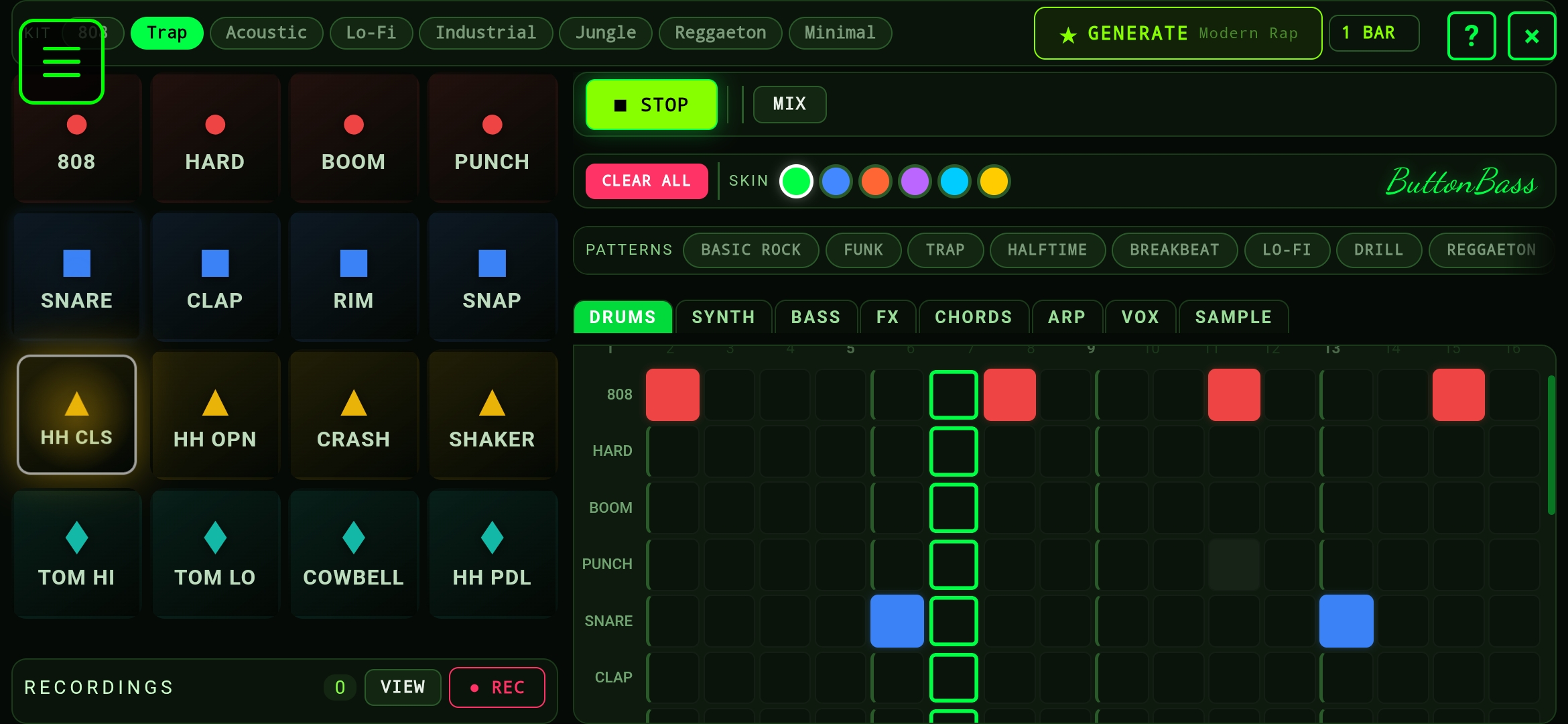The height and width of the screenshot is (724, 1568).
Task: Choose the Jungle kit
Action: point(606,33)
